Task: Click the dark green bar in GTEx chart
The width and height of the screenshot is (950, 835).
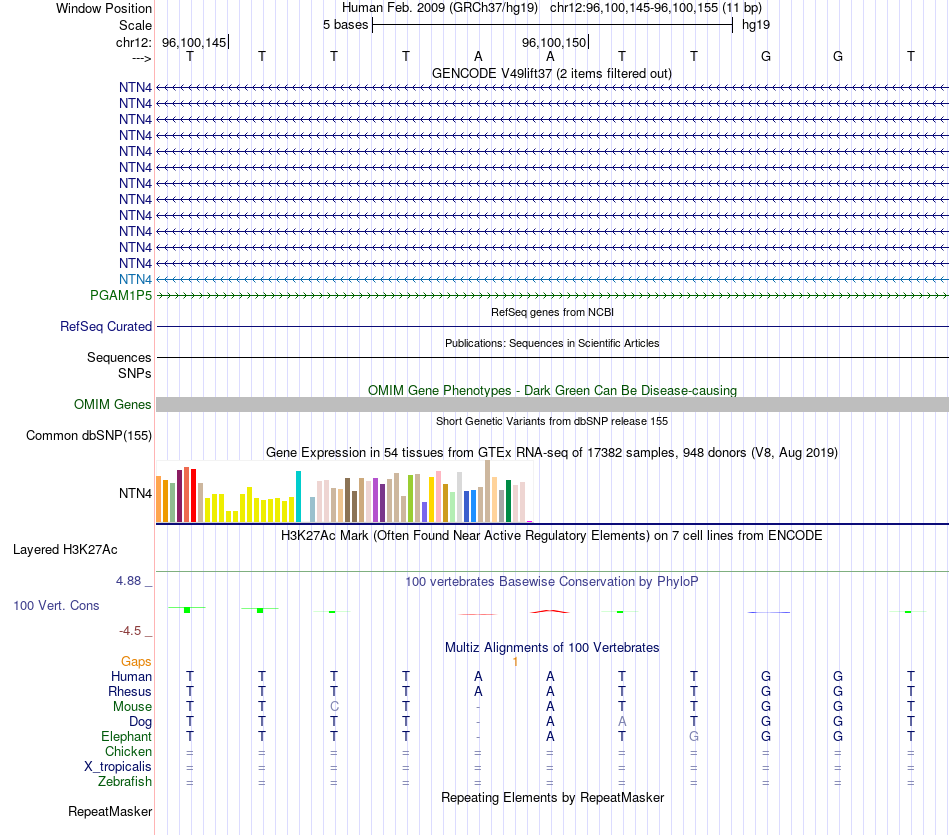Action: click(x=508, y=501)
